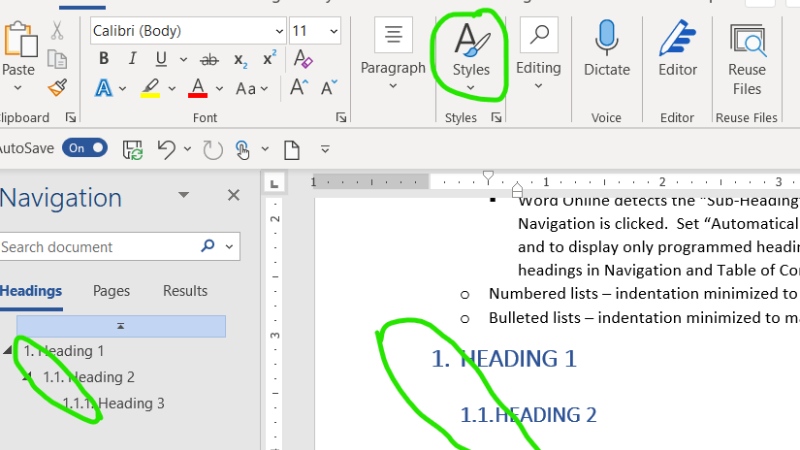800x450 pixels.
Task: Open the Font dialog launcher
Action: [x=341, y=118]
